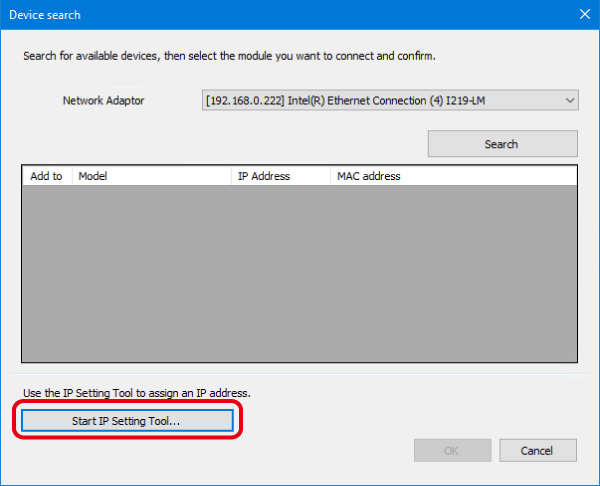The image size is (600, 486).
Task: Click inside the empty device list area
Action: click(x=299, y=272)
